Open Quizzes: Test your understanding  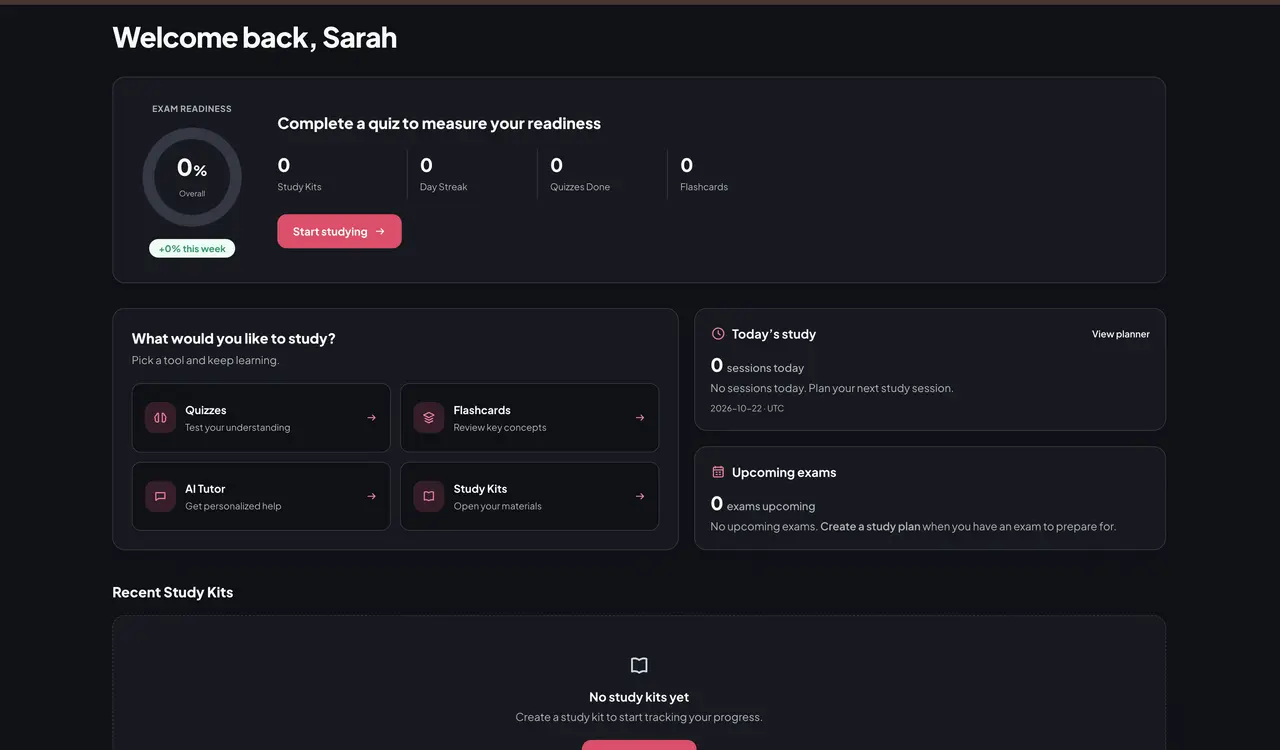(x=261, y=418)
